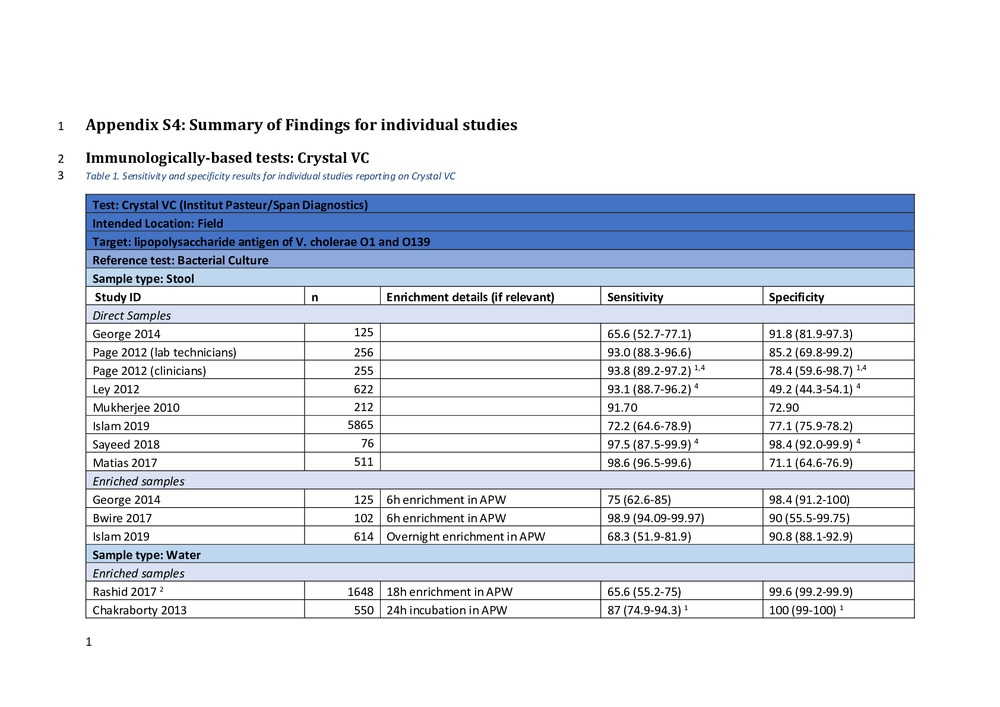
Task: Click the 'Enrichment details (if relevant)' column header
Action: point(470,297)
